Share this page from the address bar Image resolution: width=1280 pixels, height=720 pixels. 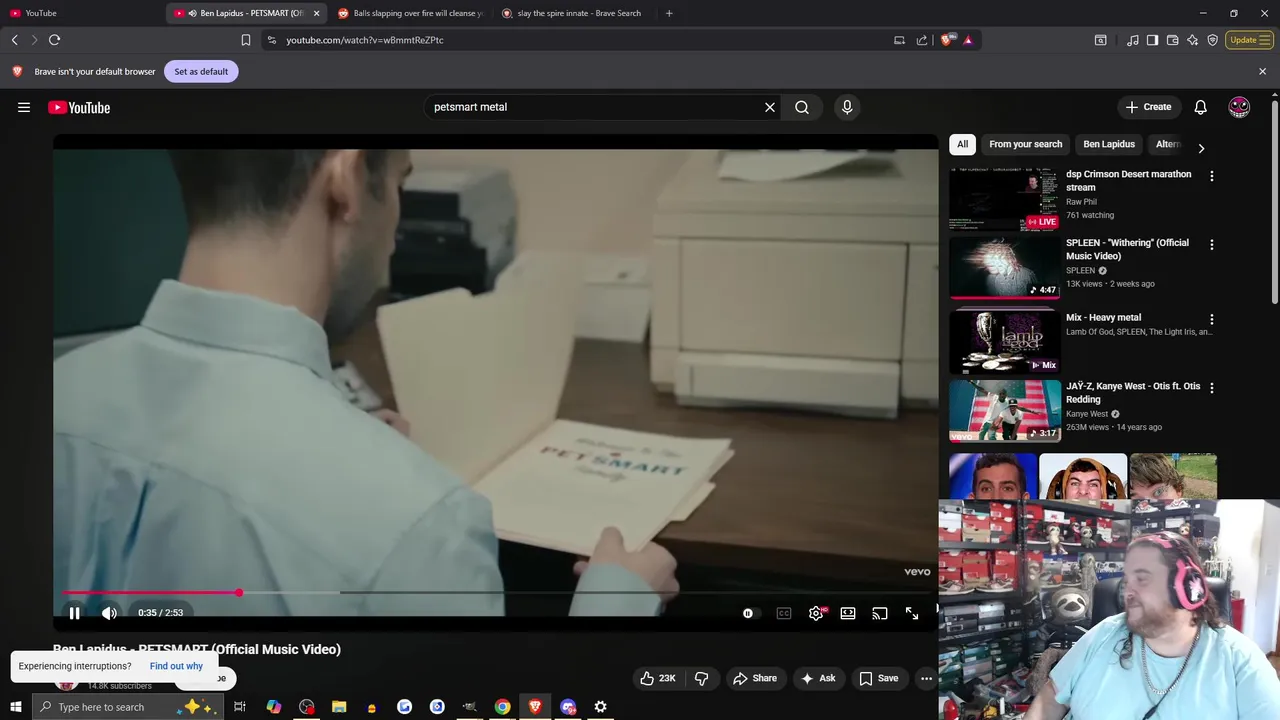(922, 40)
